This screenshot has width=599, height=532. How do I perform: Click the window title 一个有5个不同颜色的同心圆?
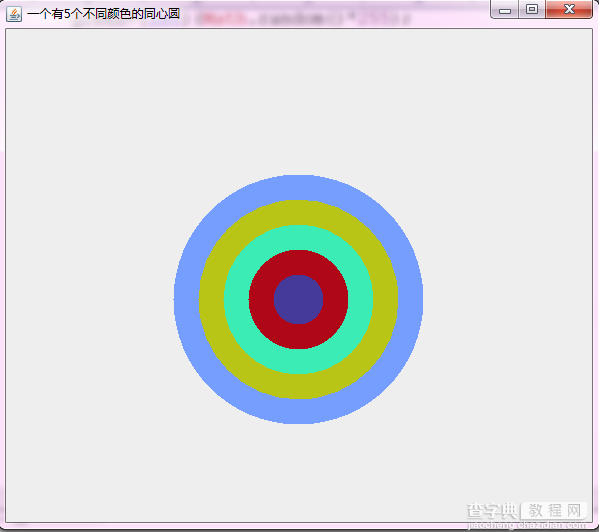(104, 14)
